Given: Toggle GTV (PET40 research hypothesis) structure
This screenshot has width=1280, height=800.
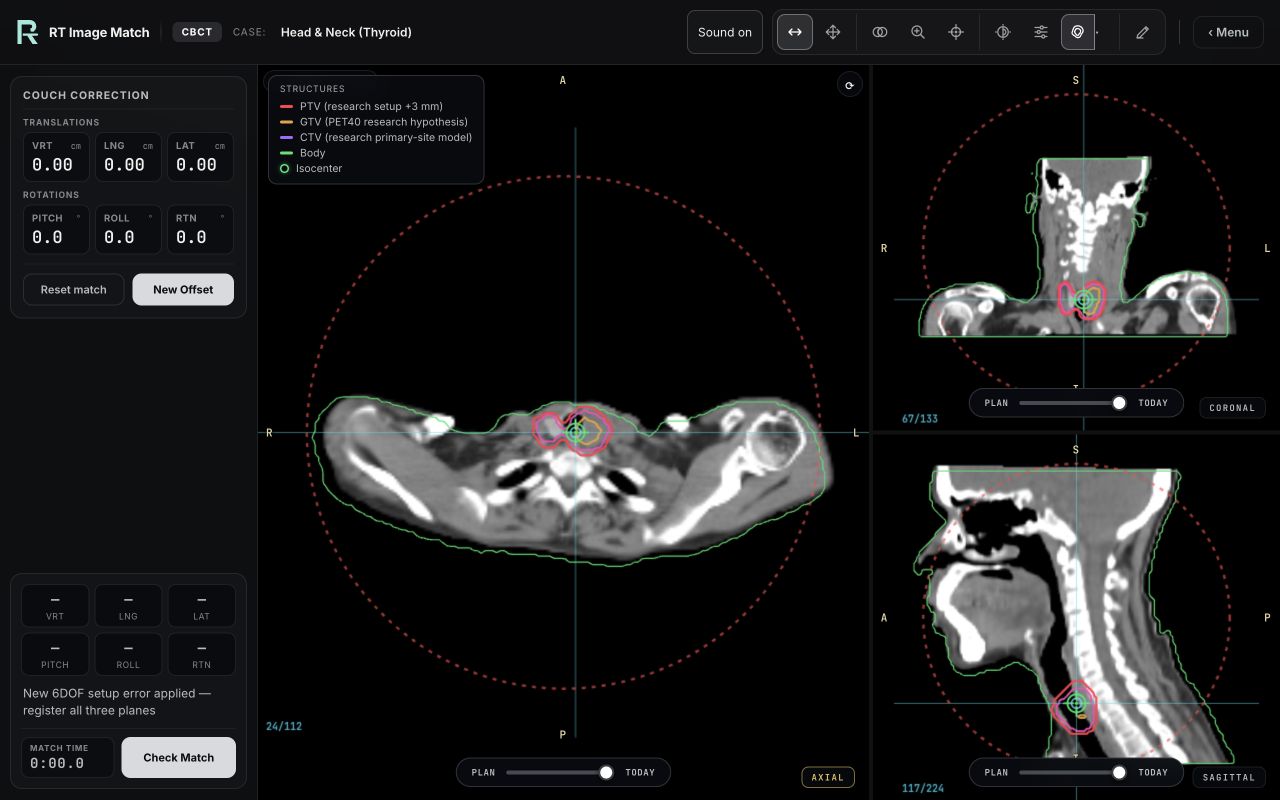Looking at the screenshot, I should [x=376, y=122].
